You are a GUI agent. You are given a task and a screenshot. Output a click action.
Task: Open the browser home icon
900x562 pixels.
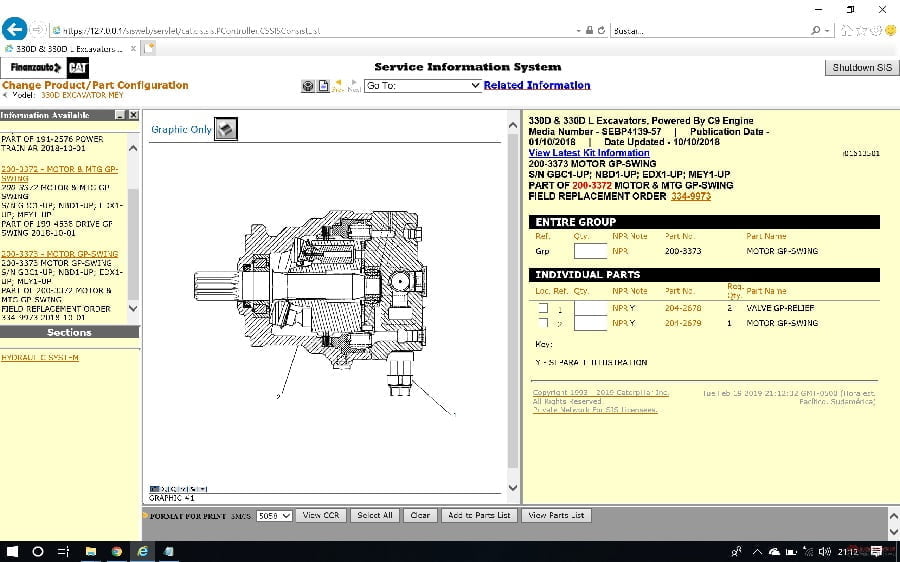pyautogui.click(x=847, y=30)
